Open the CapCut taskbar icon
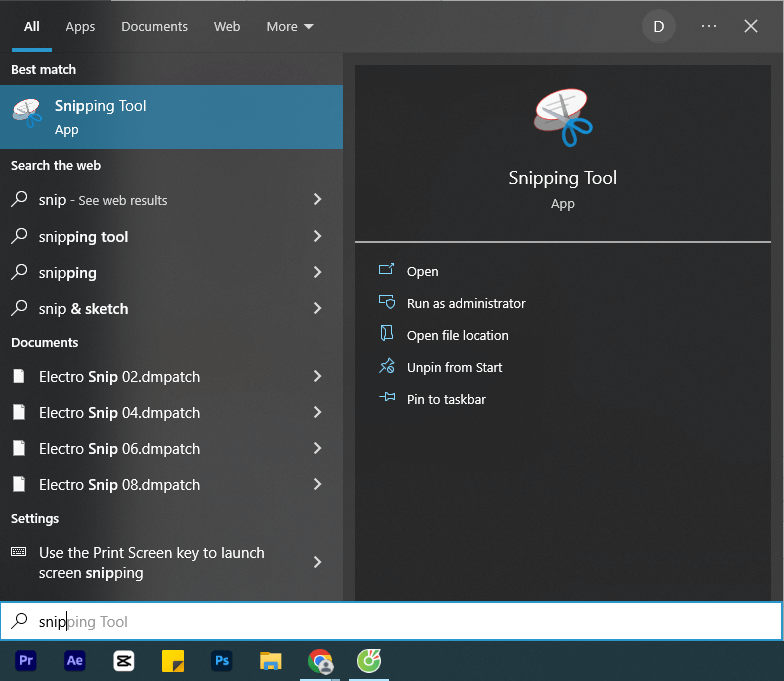The image size is (784, 681). (124, 660)
